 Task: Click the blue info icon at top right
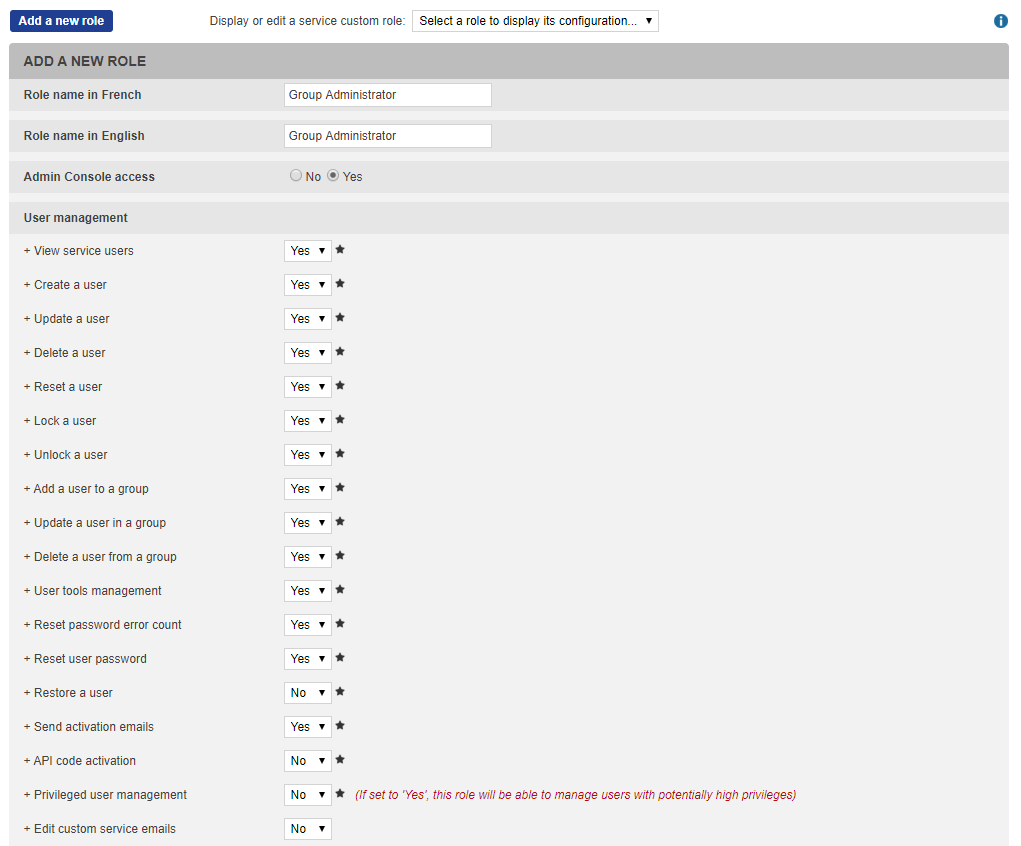[x=1001, y=21]
